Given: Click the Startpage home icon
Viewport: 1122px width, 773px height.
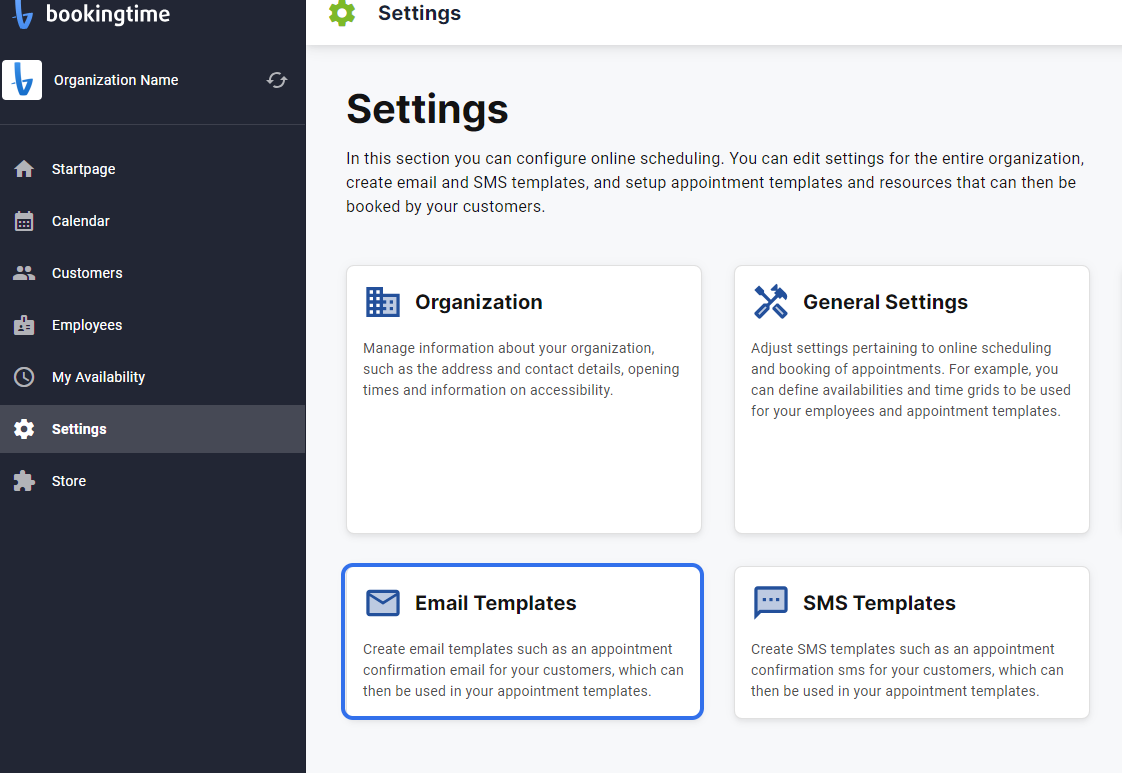Looking at the screenshot, I should coord(24,169).
